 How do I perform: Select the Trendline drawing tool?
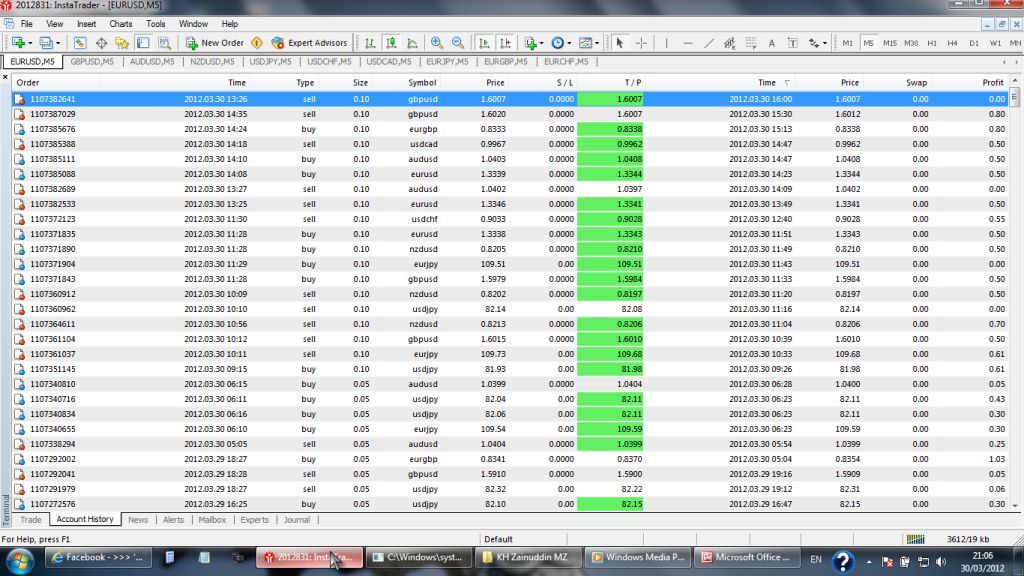click(x=709, y=43)
